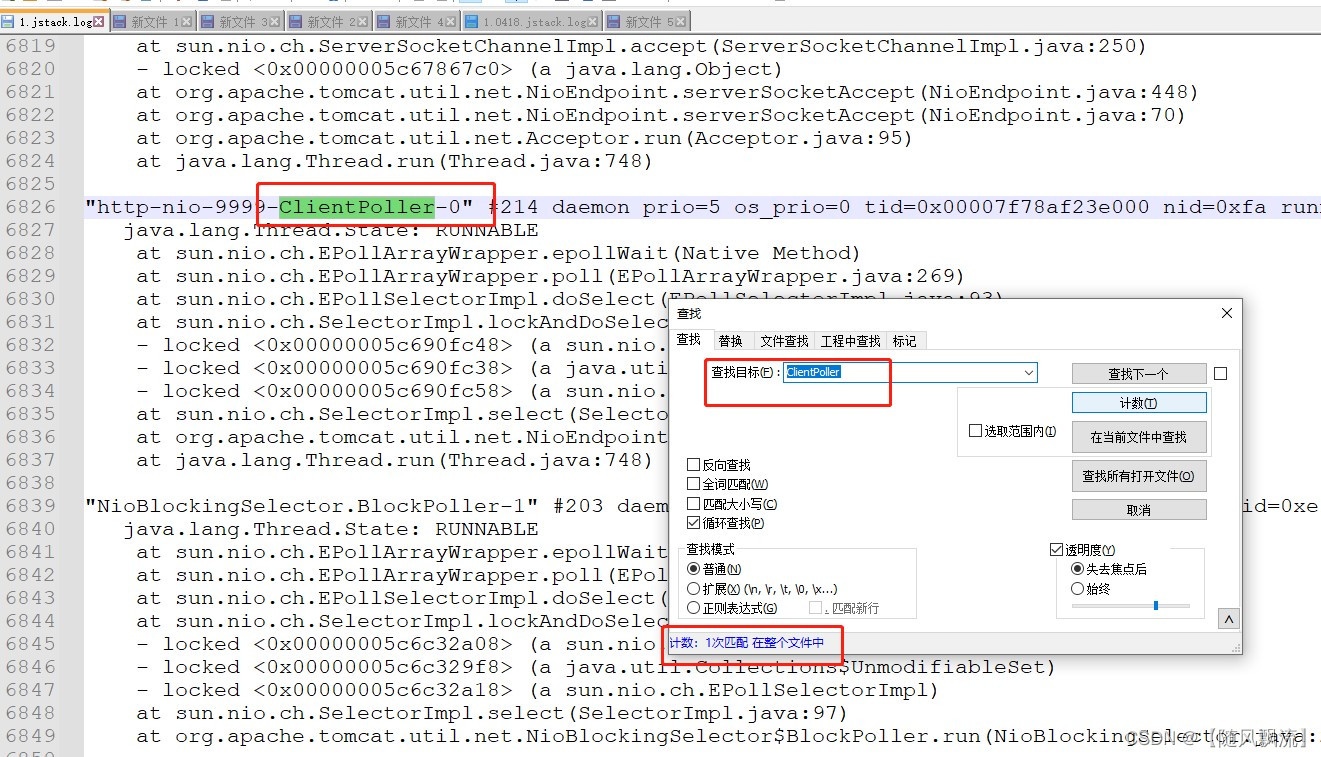Click the SelectorImpl.select line 6848 text
The width and height of the screenshot is (1321, 757).
click(492, 713)
